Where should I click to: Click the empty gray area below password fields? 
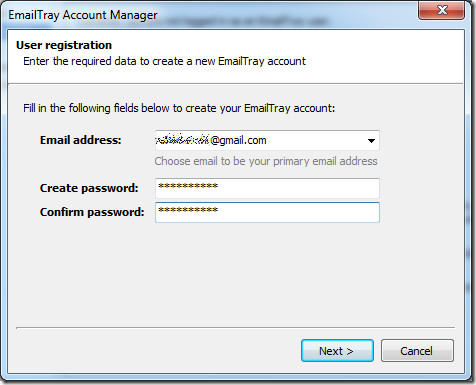tap(233, 273)
